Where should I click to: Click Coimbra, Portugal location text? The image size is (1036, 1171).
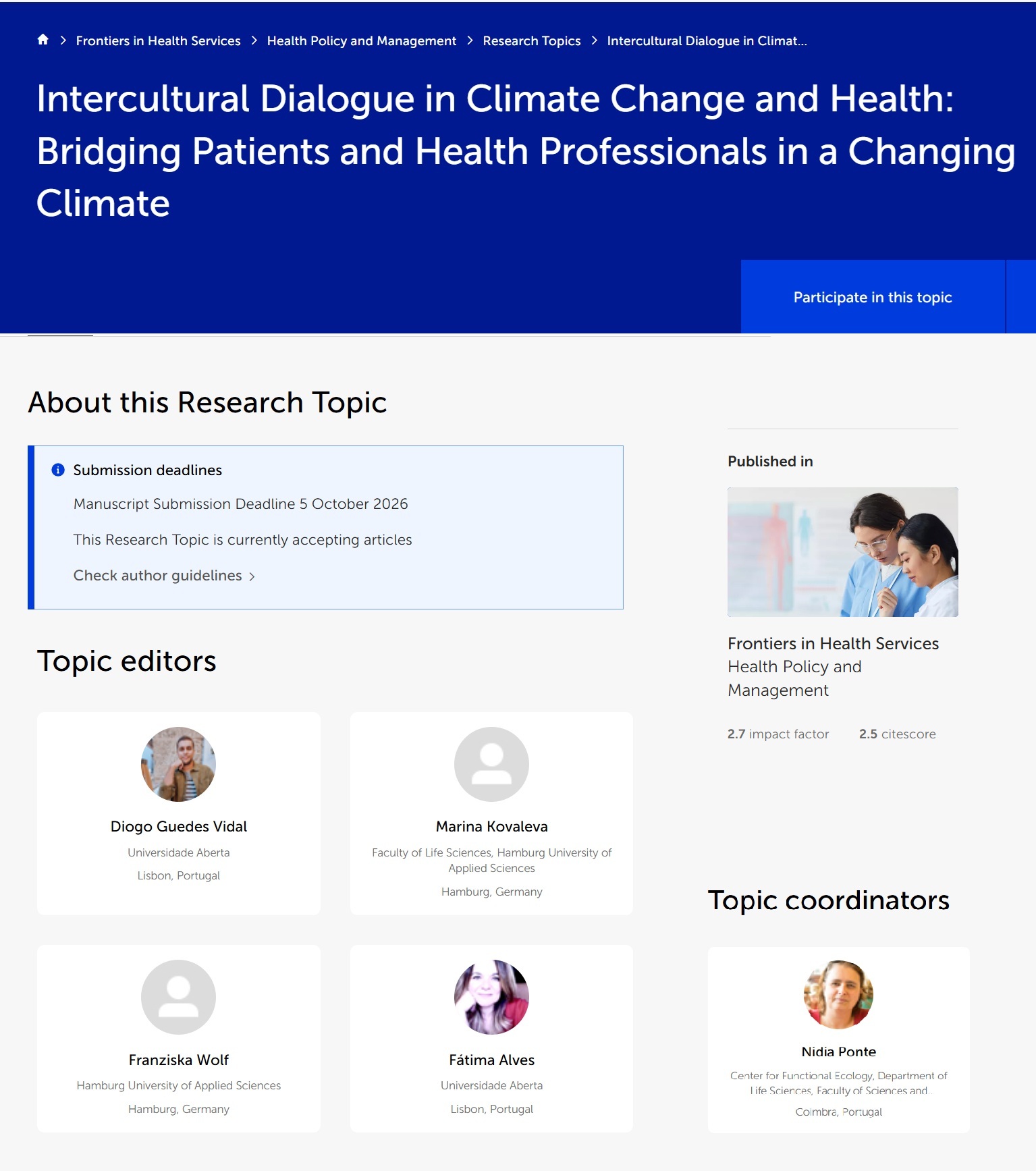[x=838, y=1112]
